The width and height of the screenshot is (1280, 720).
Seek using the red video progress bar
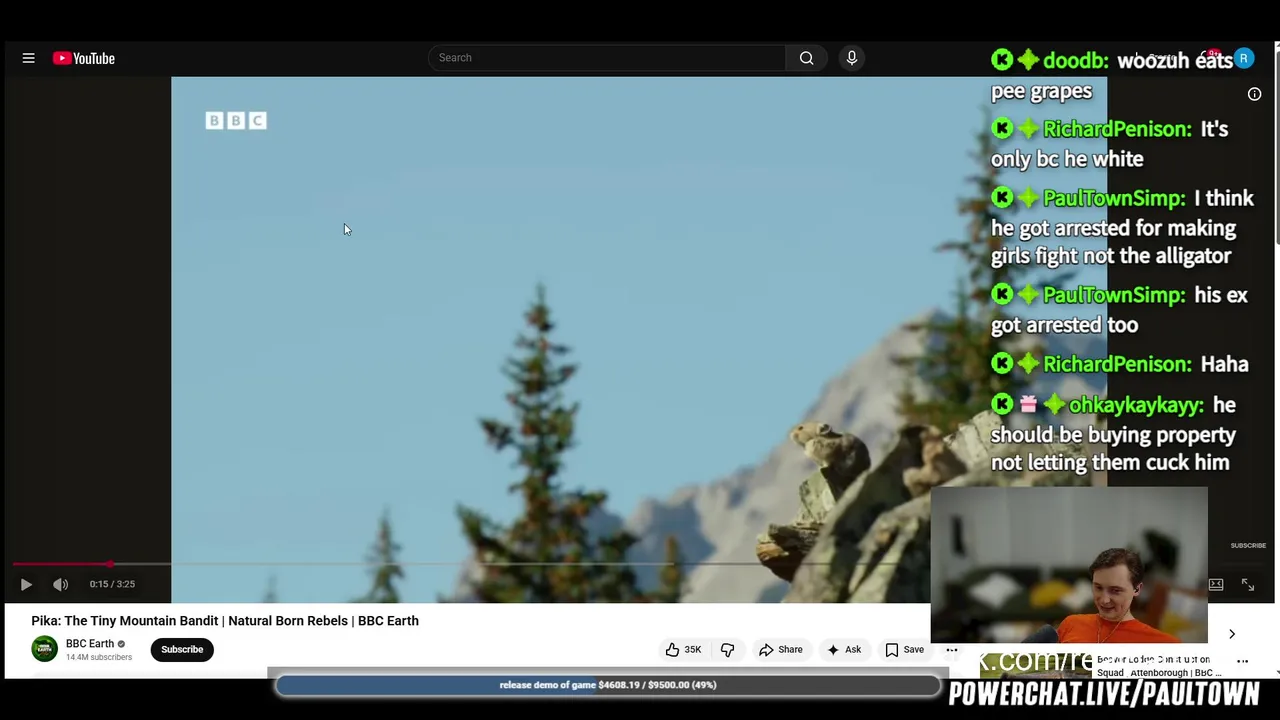coord(470,565)
